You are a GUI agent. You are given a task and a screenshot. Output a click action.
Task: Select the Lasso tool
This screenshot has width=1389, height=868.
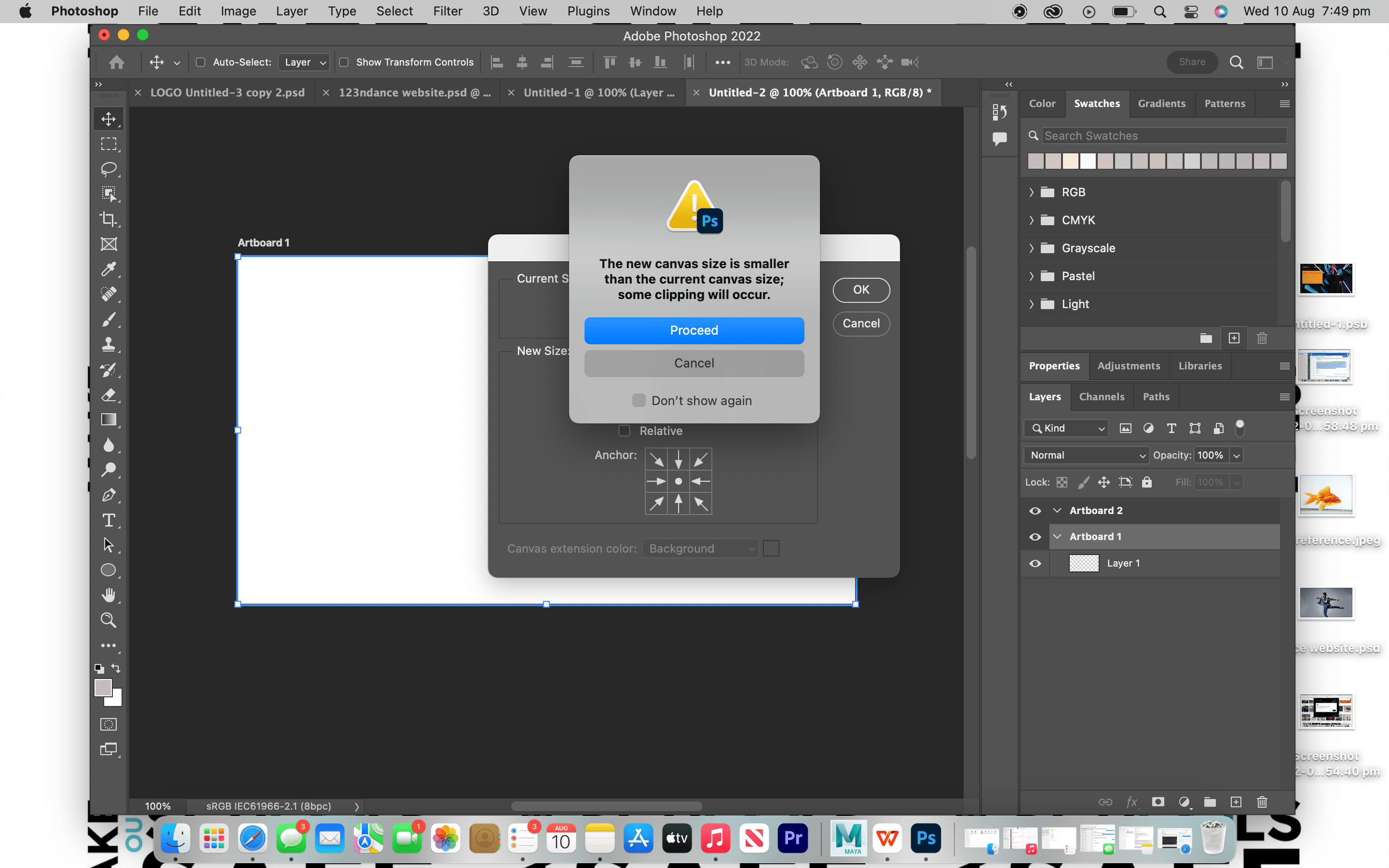click(x=109, y=169)
